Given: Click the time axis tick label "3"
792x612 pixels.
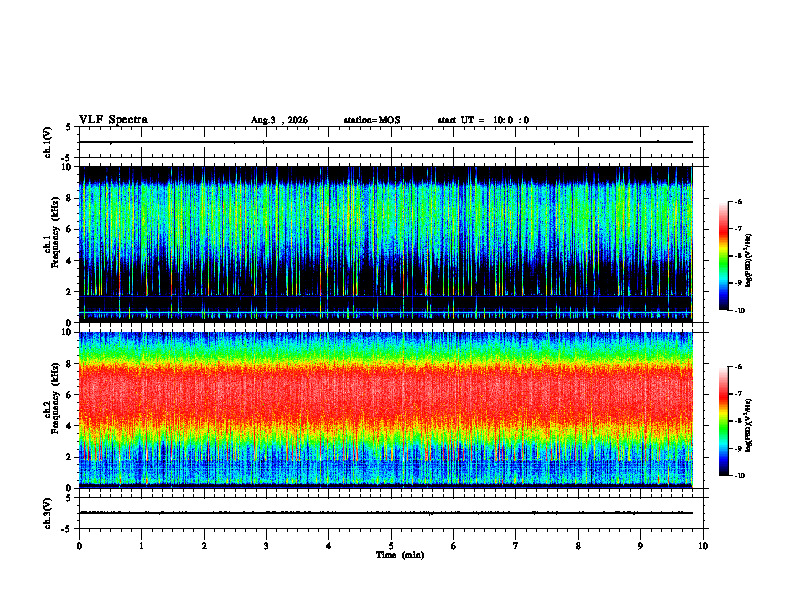Looking at the screenshot, I should click(x=266, y=546).
